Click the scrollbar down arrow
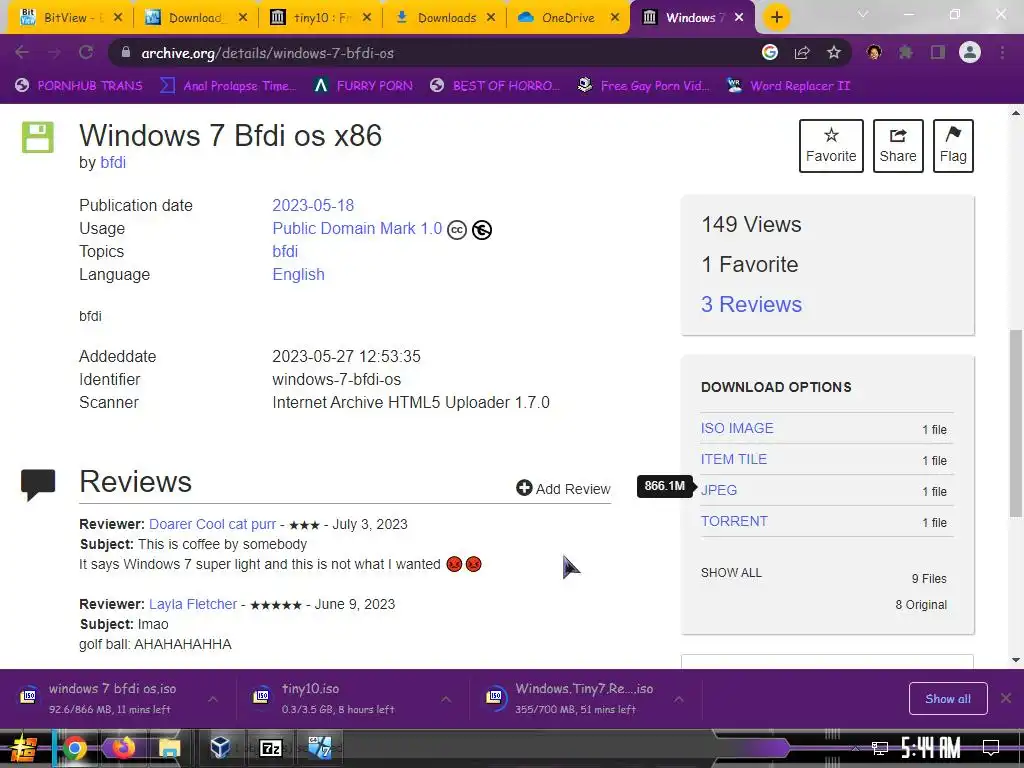 (x=1016, y=660)
